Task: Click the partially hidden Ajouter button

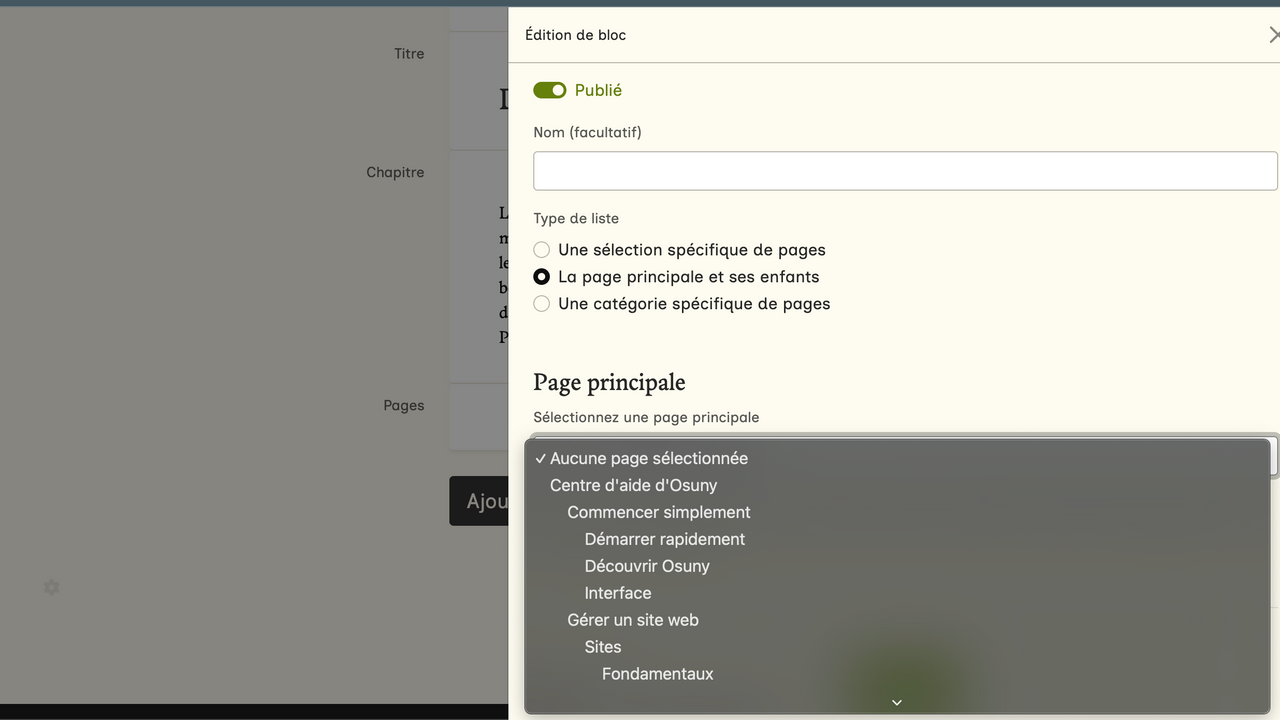Action: pos(479,501)
